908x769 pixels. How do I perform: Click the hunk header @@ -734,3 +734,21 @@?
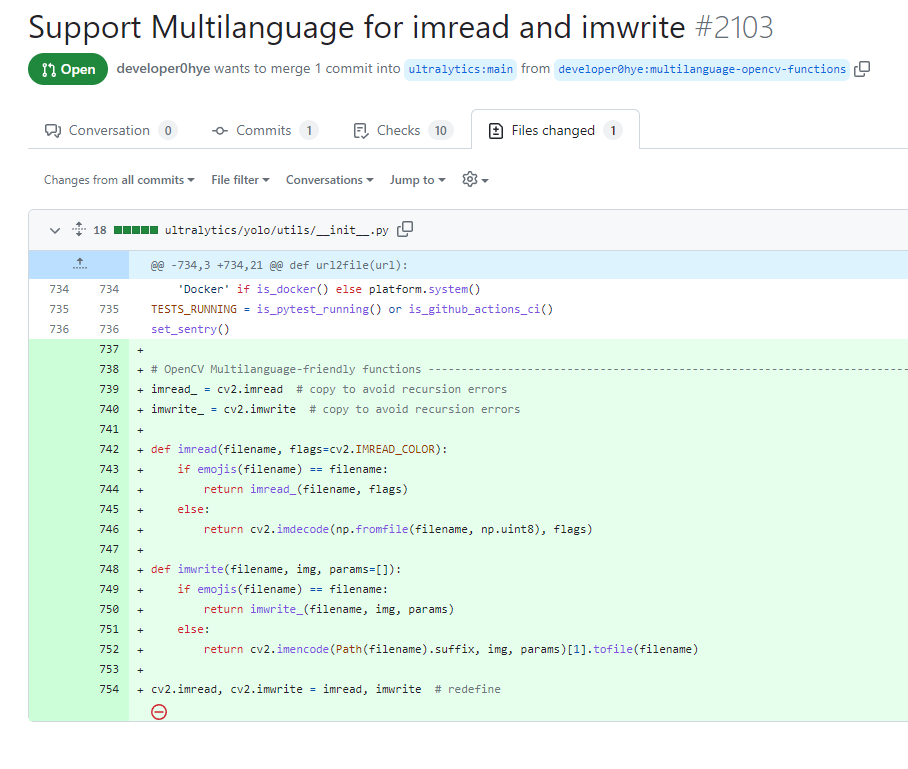pos(279,265)
